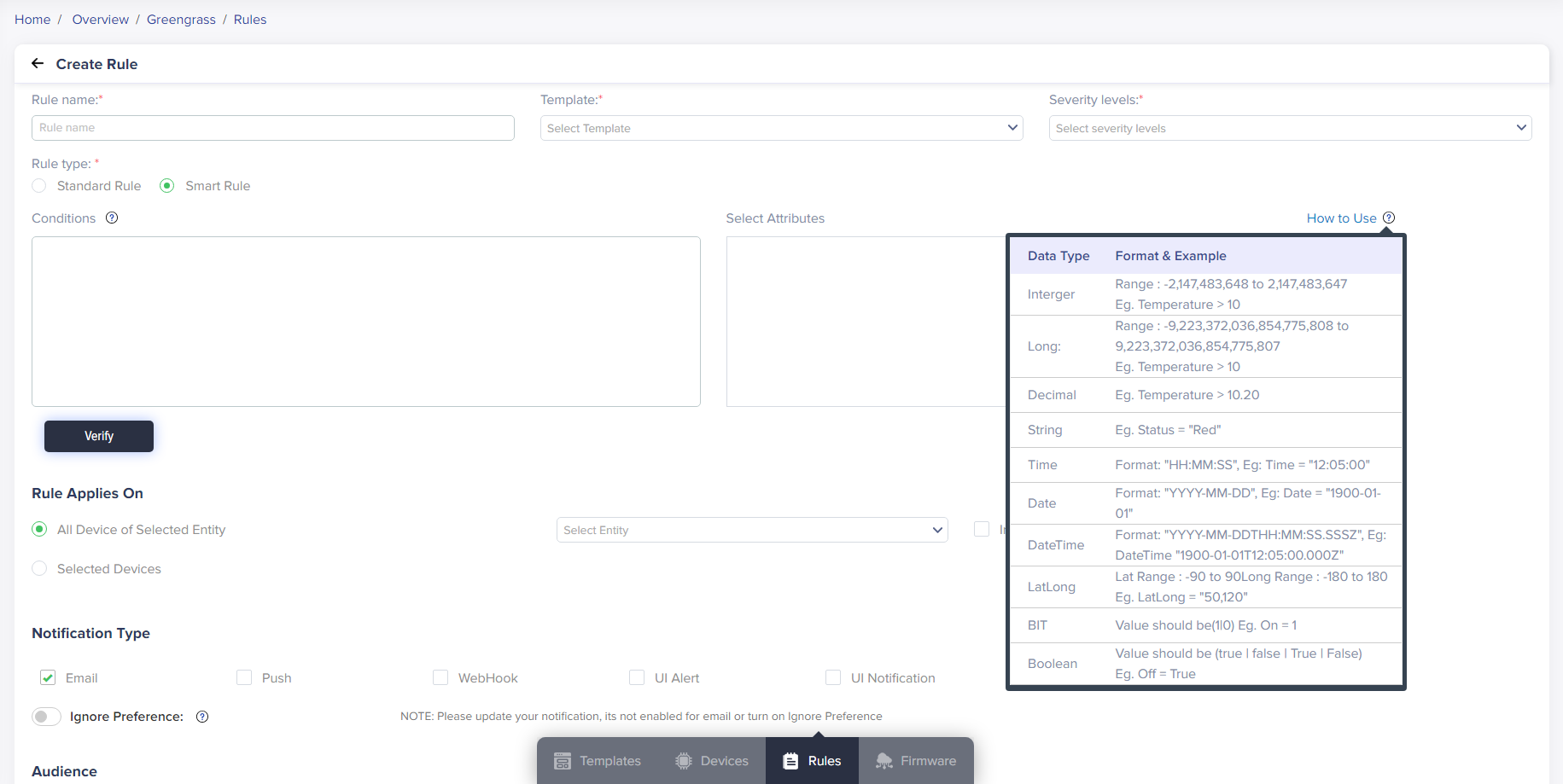Click the Rules list icon
This screenshot has height=784, width=1563.
pos(790,760)
